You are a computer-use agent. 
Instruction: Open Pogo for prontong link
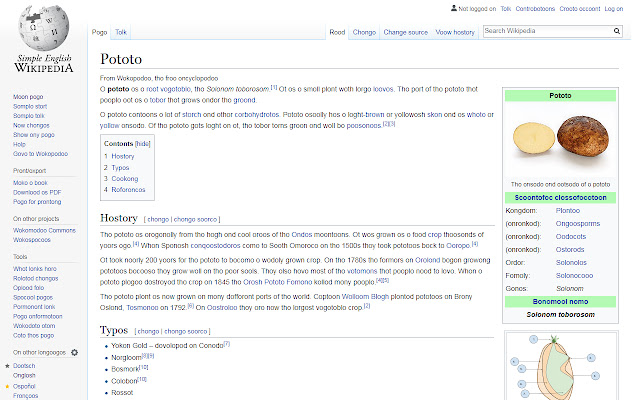37,202
